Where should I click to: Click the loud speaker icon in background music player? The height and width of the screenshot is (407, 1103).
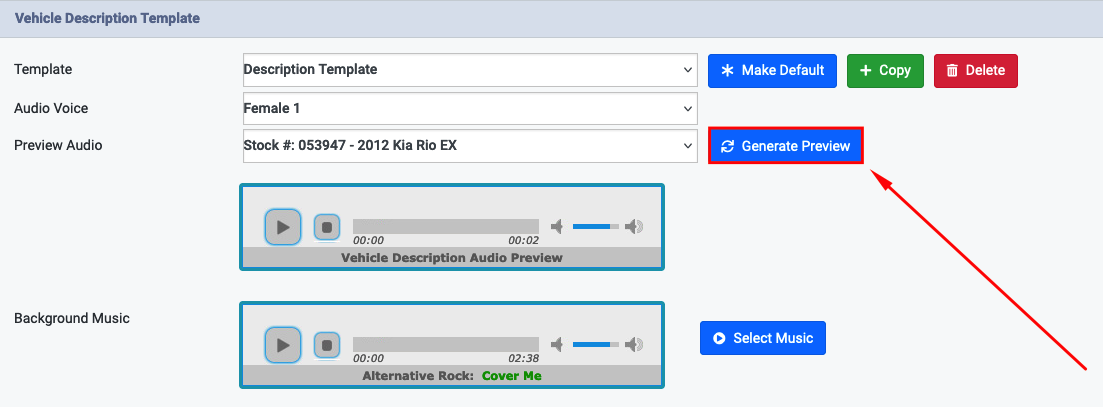[x=635, y=344]
